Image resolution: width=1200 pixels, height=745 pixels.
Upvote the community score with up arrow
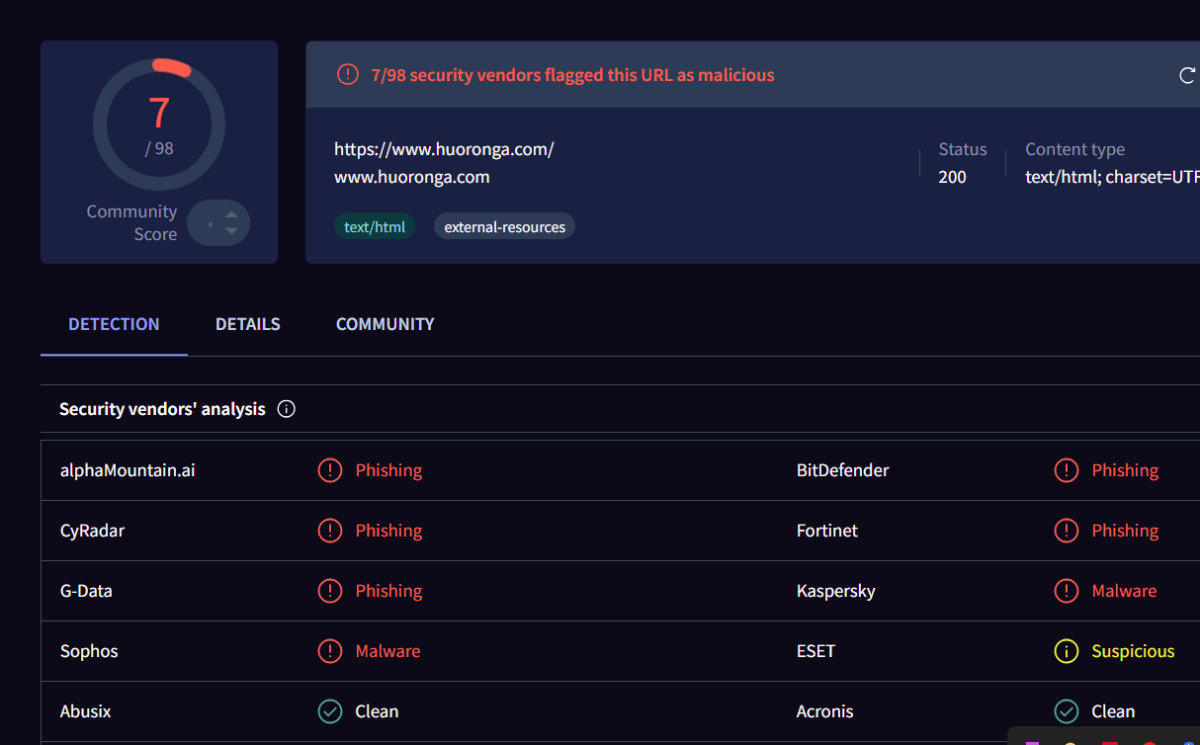[x=232, y=214]
